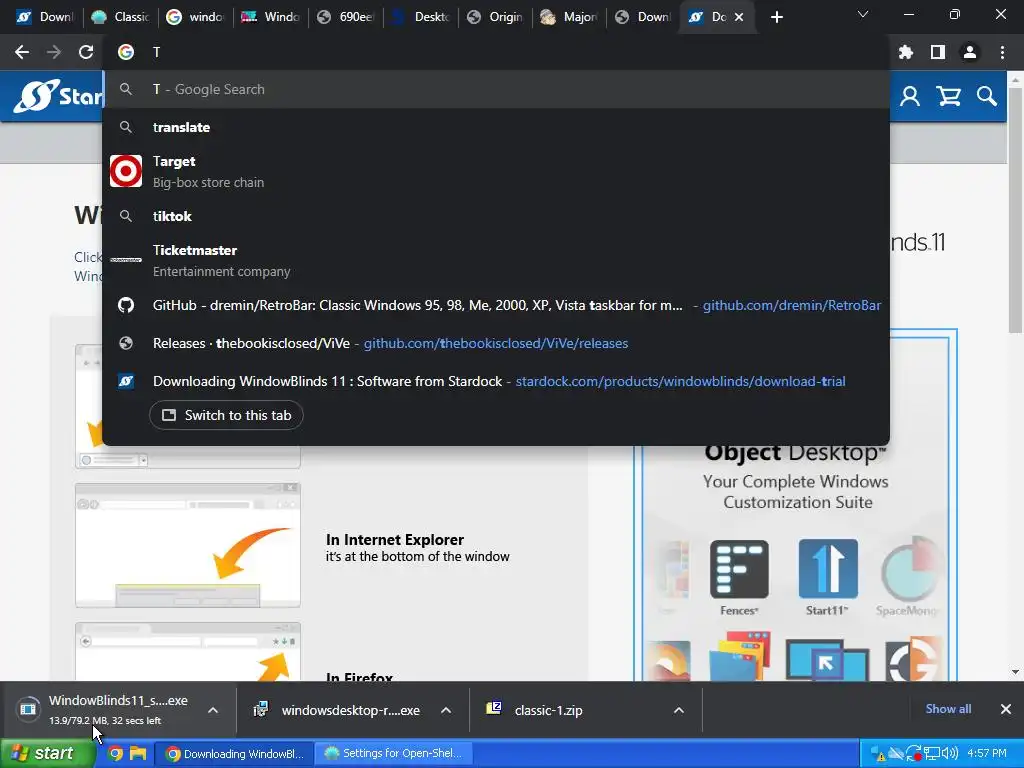
Task: Open Stardock account user icon
Action: coord(910,97)
